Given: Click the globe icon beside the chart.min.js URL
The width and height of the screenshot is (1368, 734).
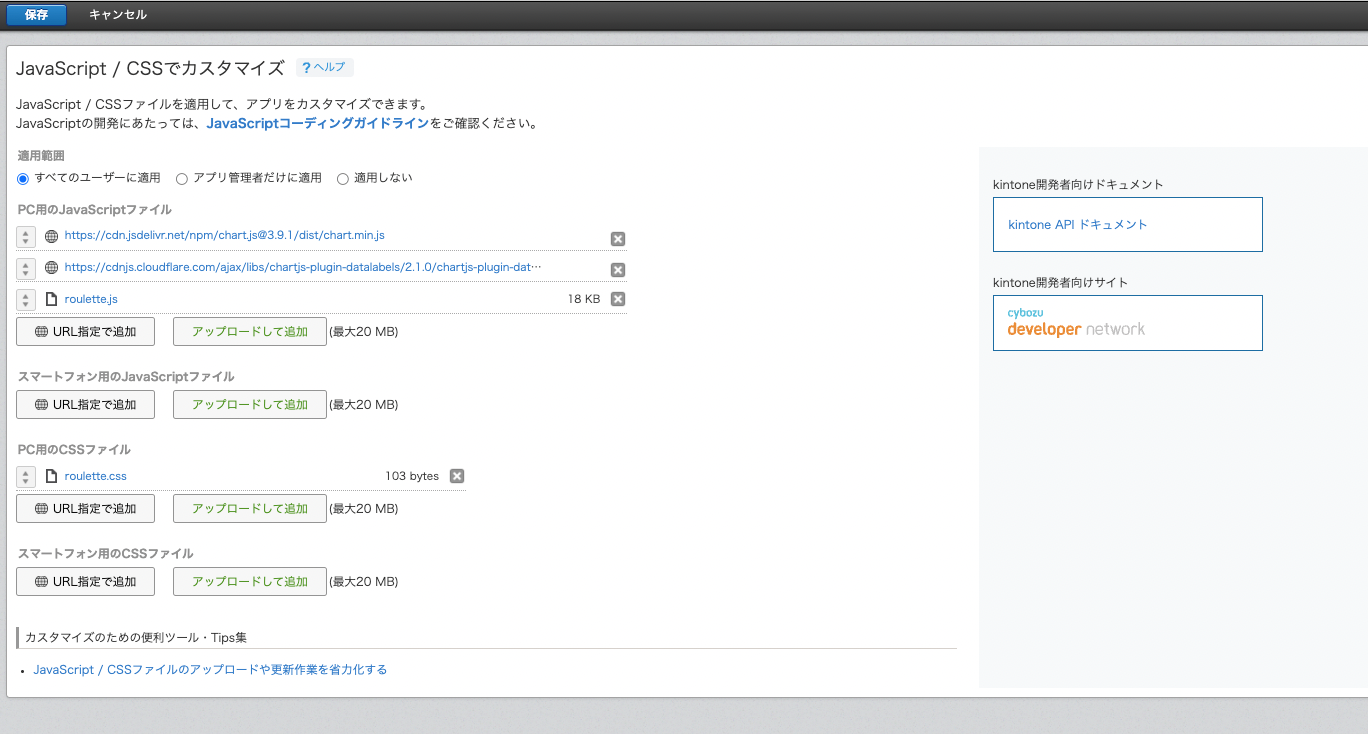Looking at the screenshot, I should pos(51,236).
